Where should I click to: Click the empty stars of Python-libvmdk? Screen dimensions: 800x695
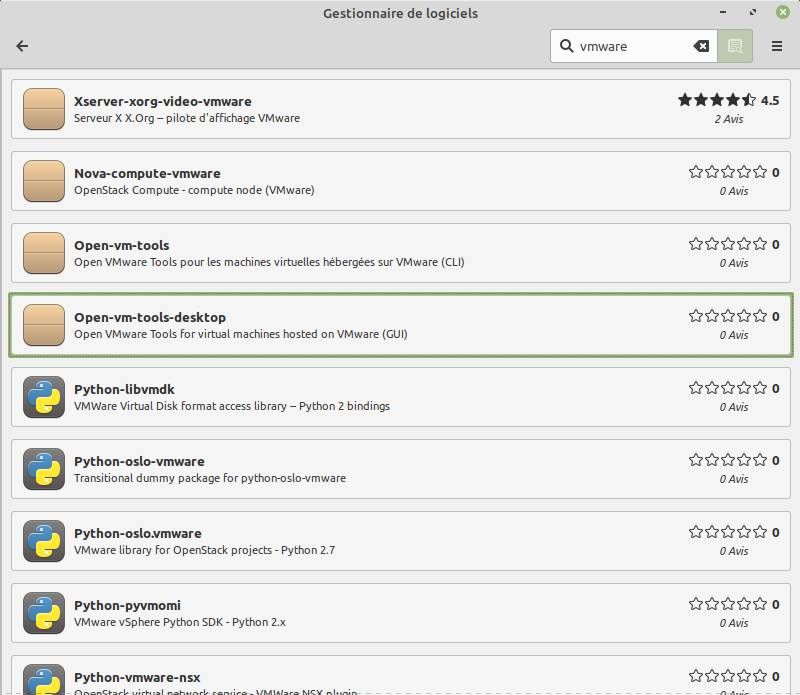click(x=728, y=388)
